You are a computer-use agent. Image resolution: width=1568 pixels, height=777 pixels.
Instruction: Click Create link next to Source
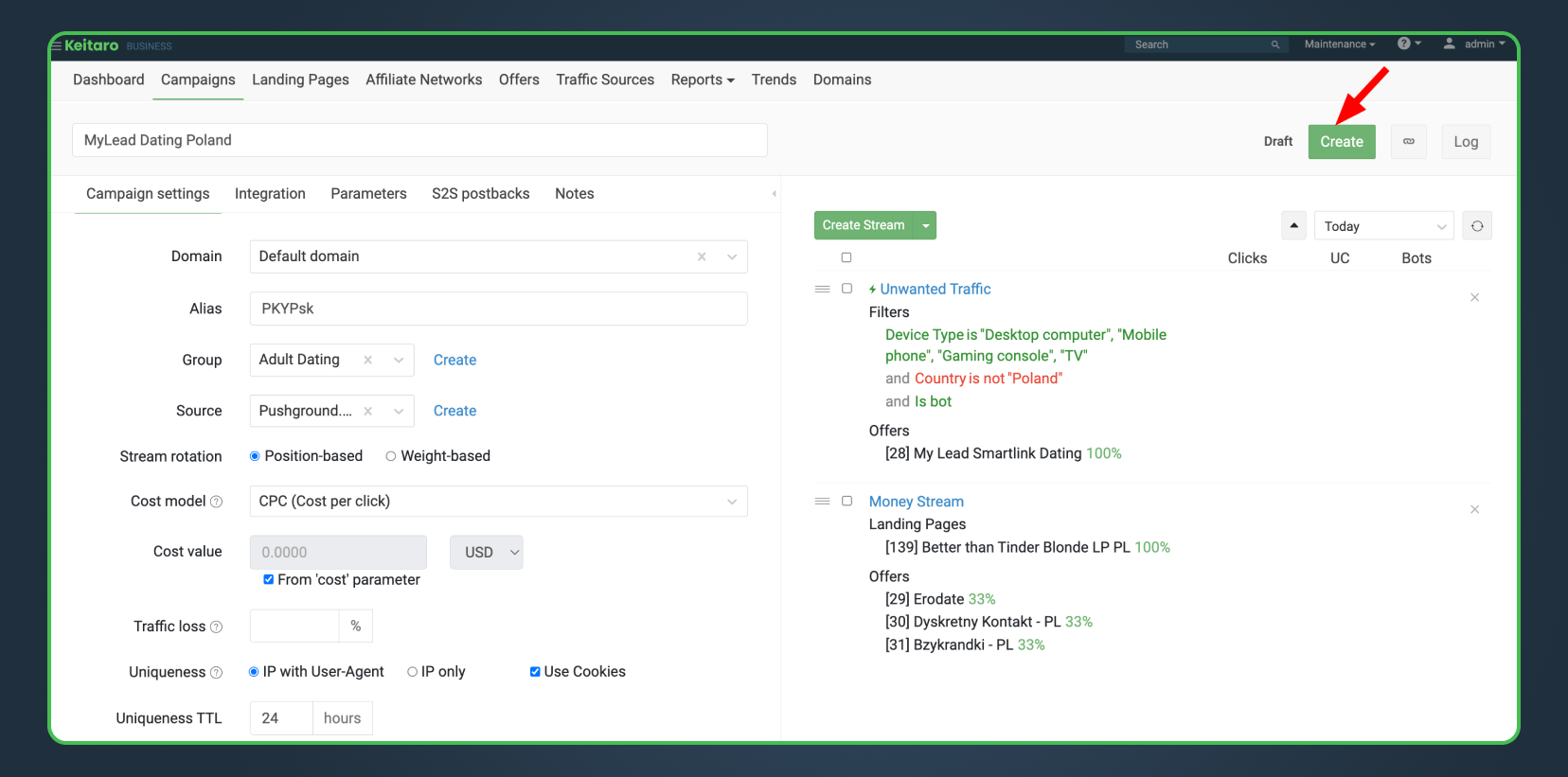pyautogui.click(x=454, y=411)
